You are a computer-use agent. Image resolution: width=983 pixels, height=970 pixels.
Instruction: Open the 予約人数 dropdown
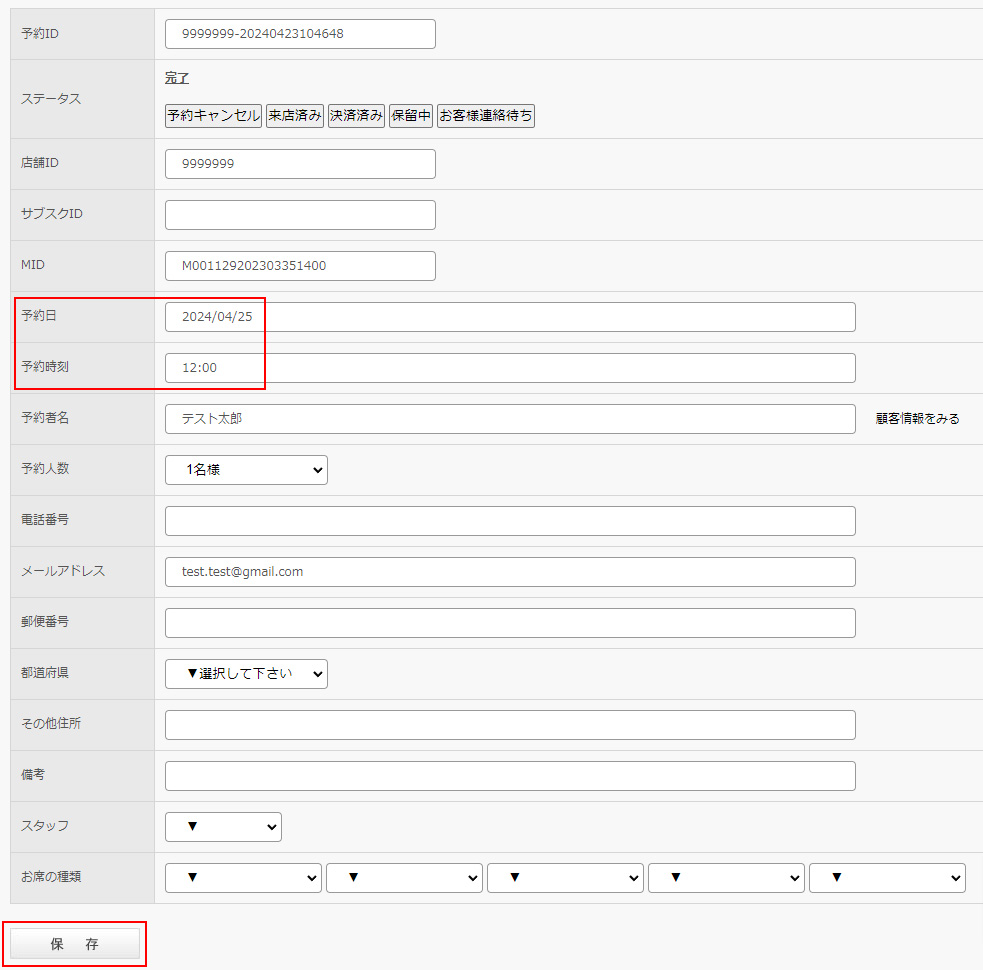point(246,470)
